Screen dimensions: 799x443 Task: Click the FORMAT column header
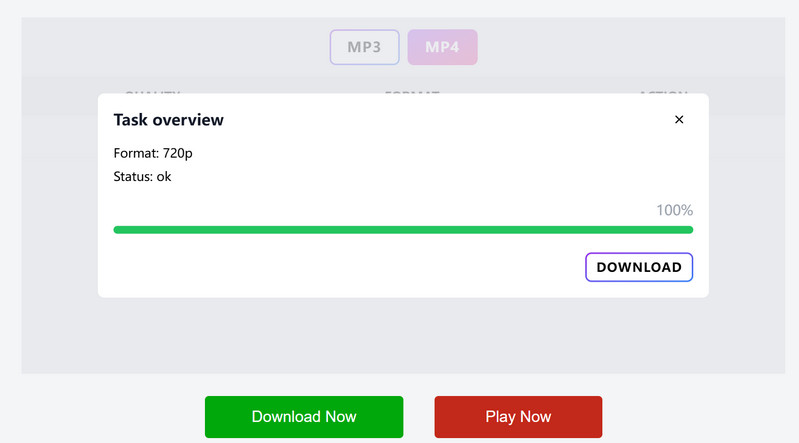click(412, 91)
